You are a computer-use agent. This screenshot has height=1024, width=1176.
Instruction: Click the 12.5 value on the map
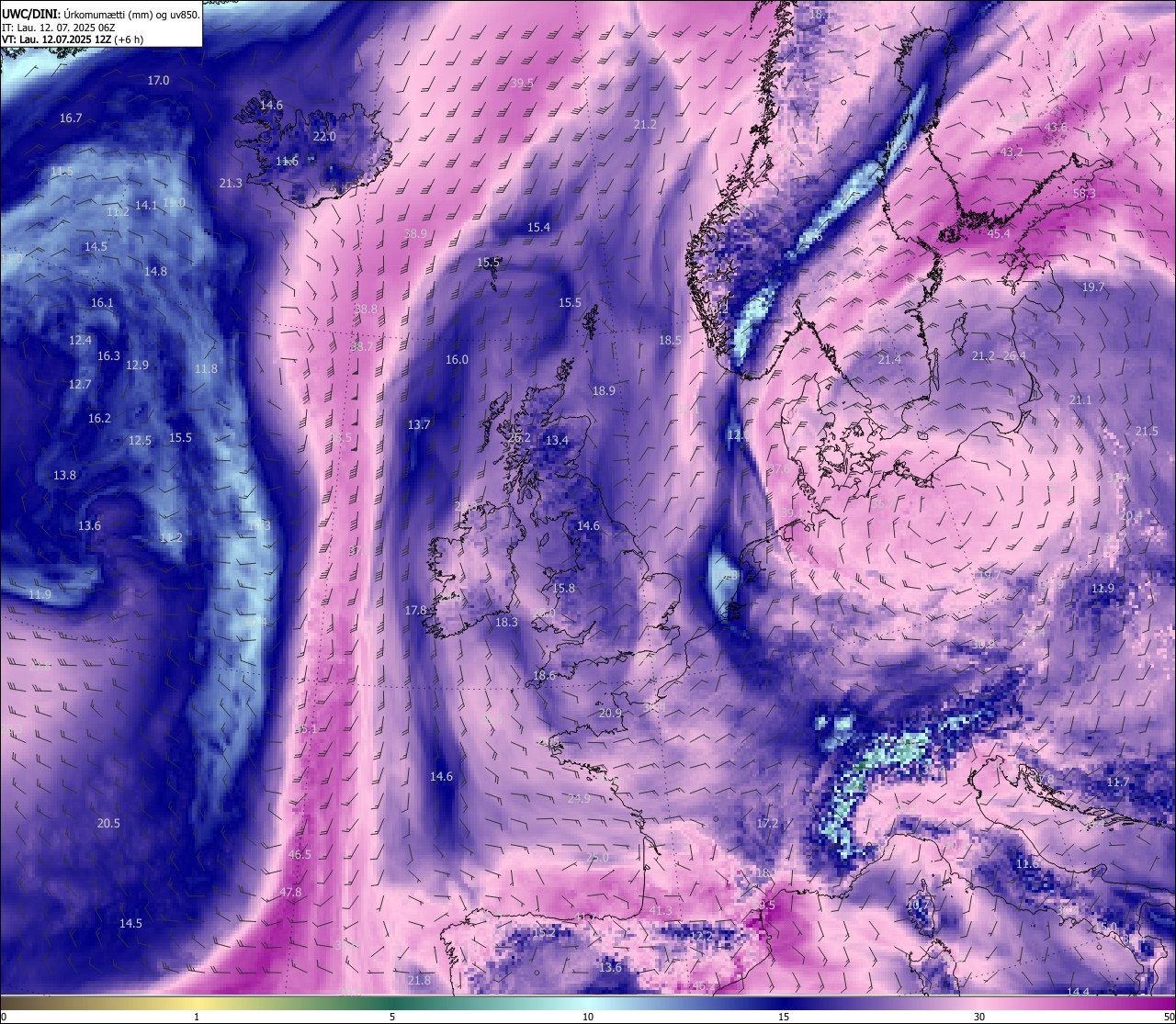pyautogui.click(x=140, y=441)
